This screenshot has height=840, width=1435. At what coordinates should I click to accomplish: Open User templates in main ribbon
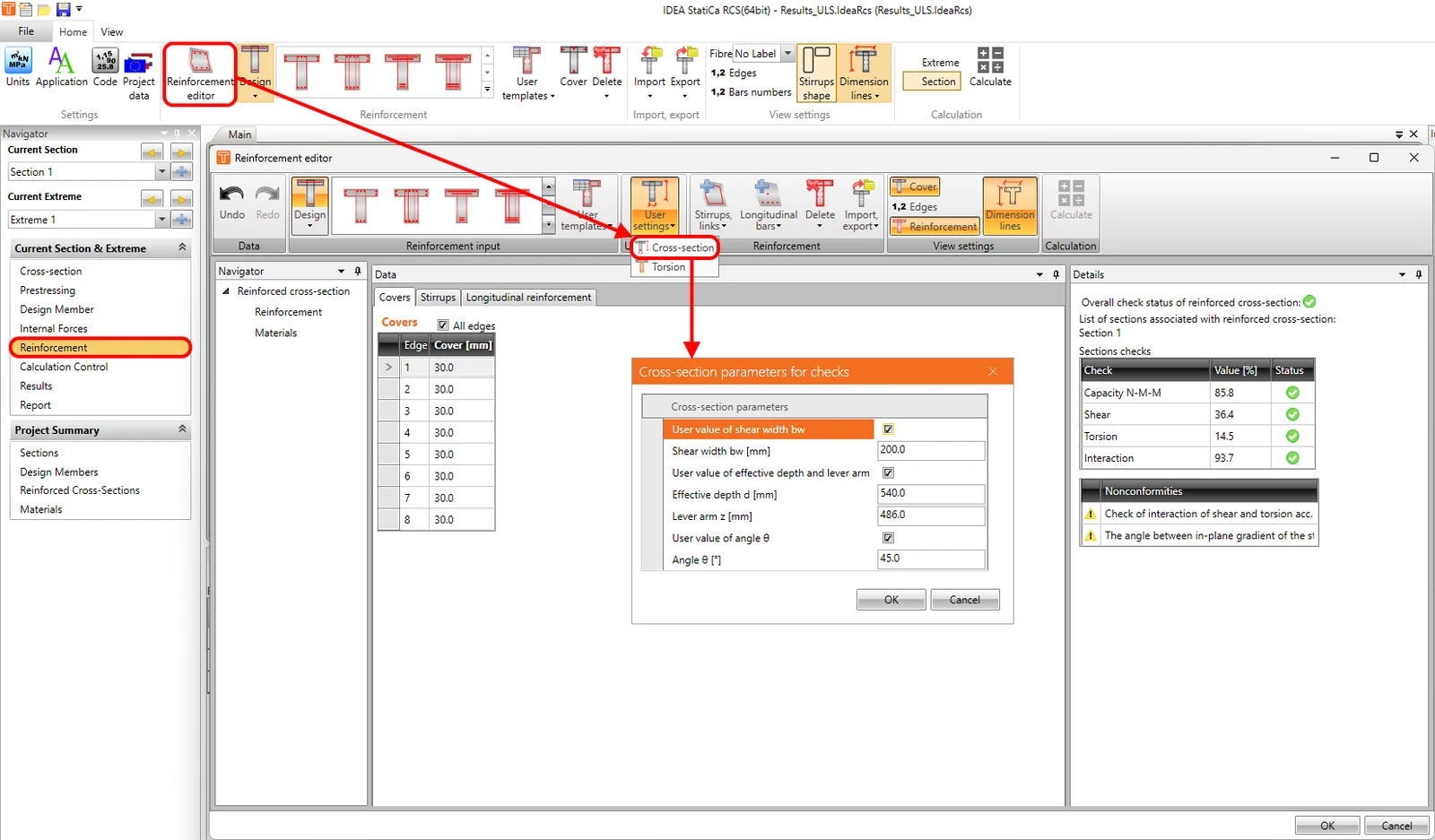pyautogui.click(x=527, y=74)
